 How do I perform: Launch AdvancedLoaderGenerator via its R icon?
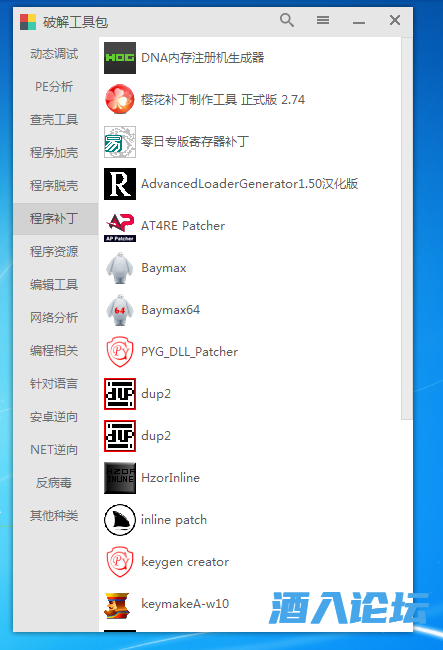pyautogui.click(x=120, y=184)
